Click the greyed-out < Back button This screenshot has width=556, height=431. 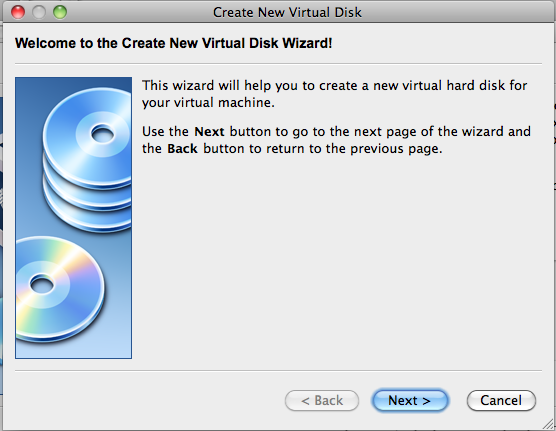click(322, 400)
